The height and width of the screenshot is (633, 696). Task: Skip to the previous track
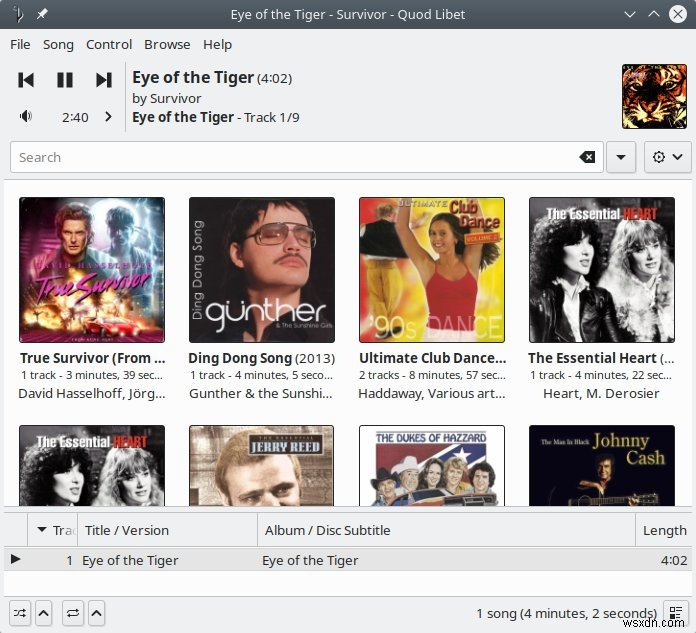[26, 80]
